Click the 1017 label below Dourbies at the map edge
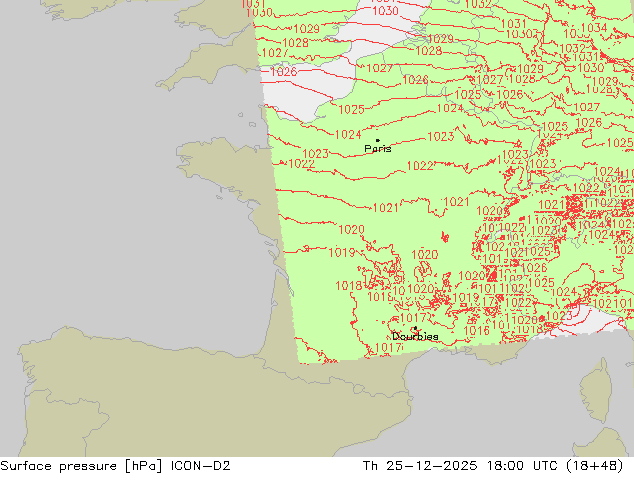The width and height of the screenshot is (634, 490). tap(388, 348)
